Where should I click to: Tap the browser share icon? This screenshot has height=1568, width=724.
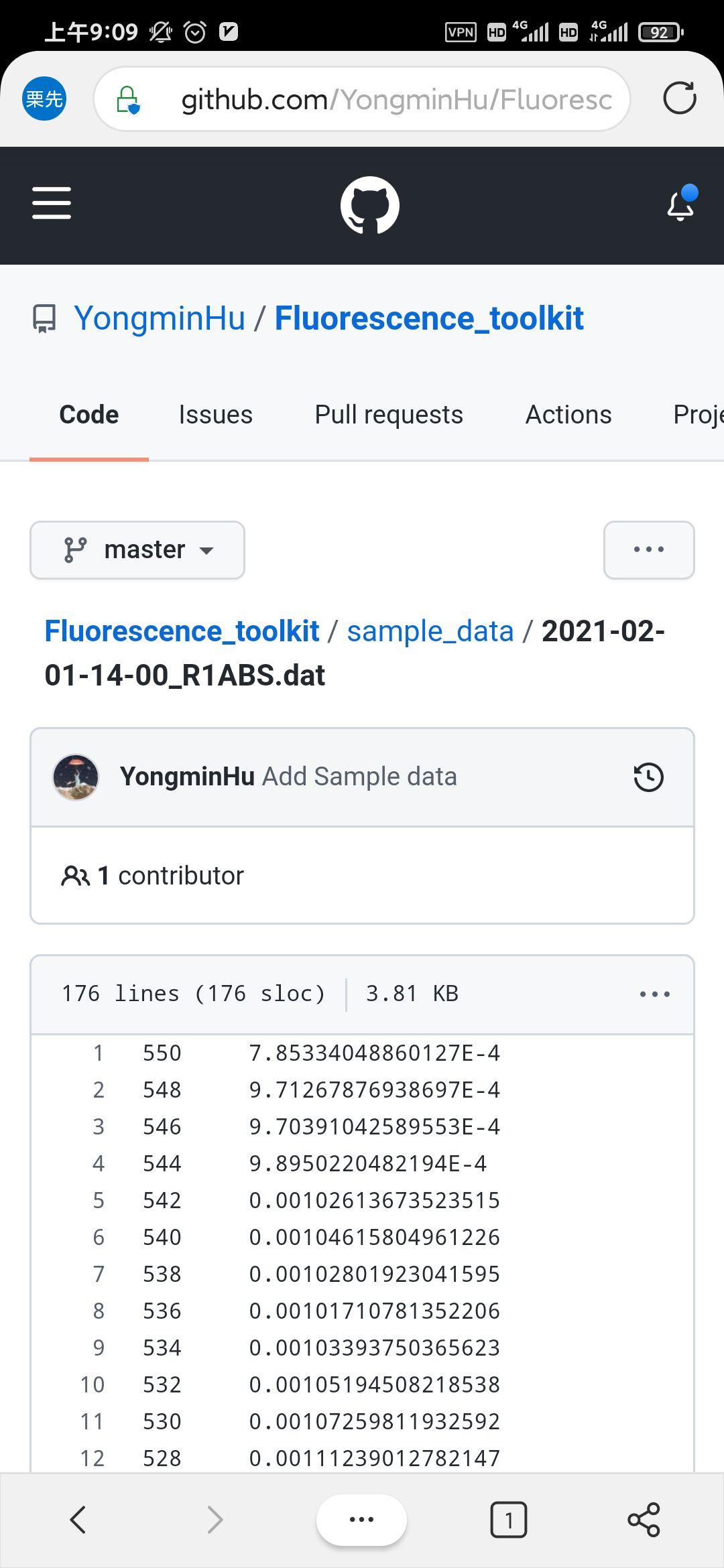[x=644, y=1519]
